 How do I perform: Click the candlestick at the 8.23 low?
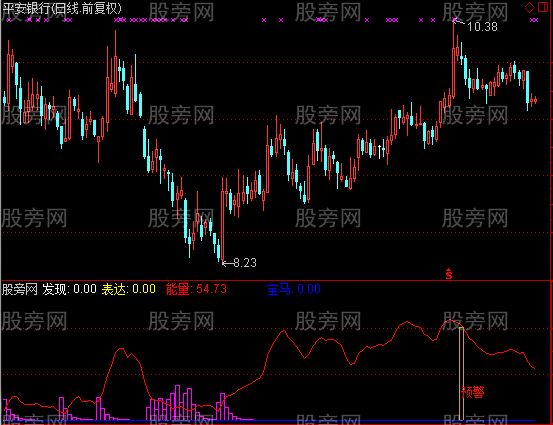[222, 220]
